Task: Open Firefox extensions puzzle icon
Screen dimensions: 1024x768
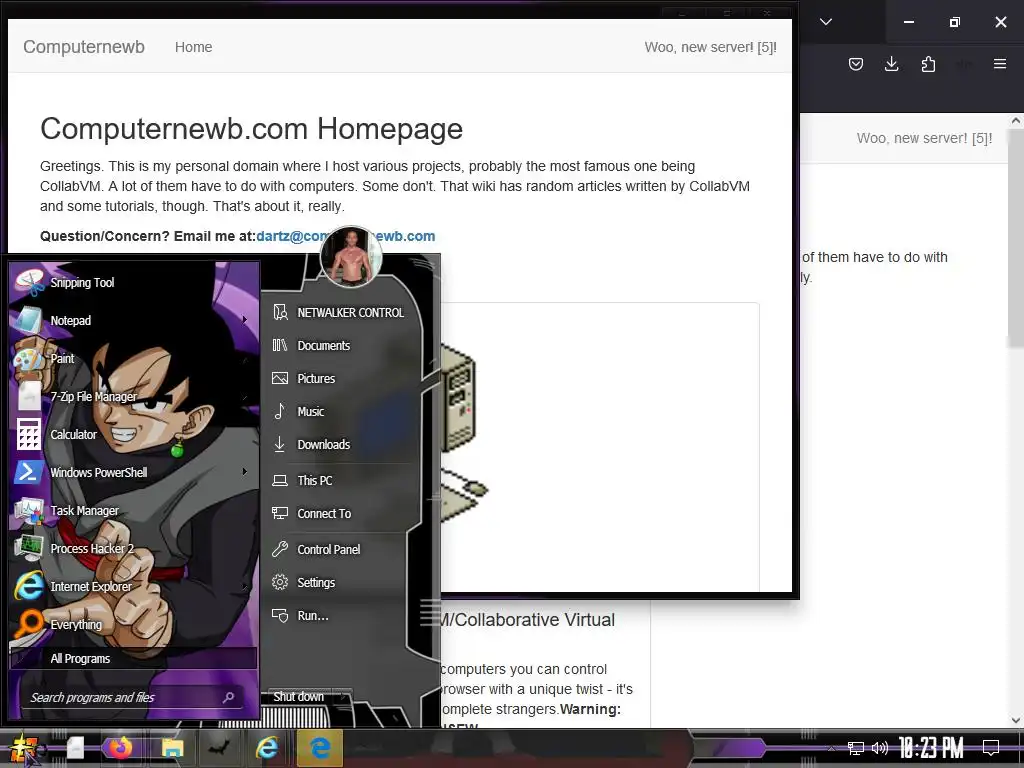Action: pyautogui.click(x=928, y=64)
